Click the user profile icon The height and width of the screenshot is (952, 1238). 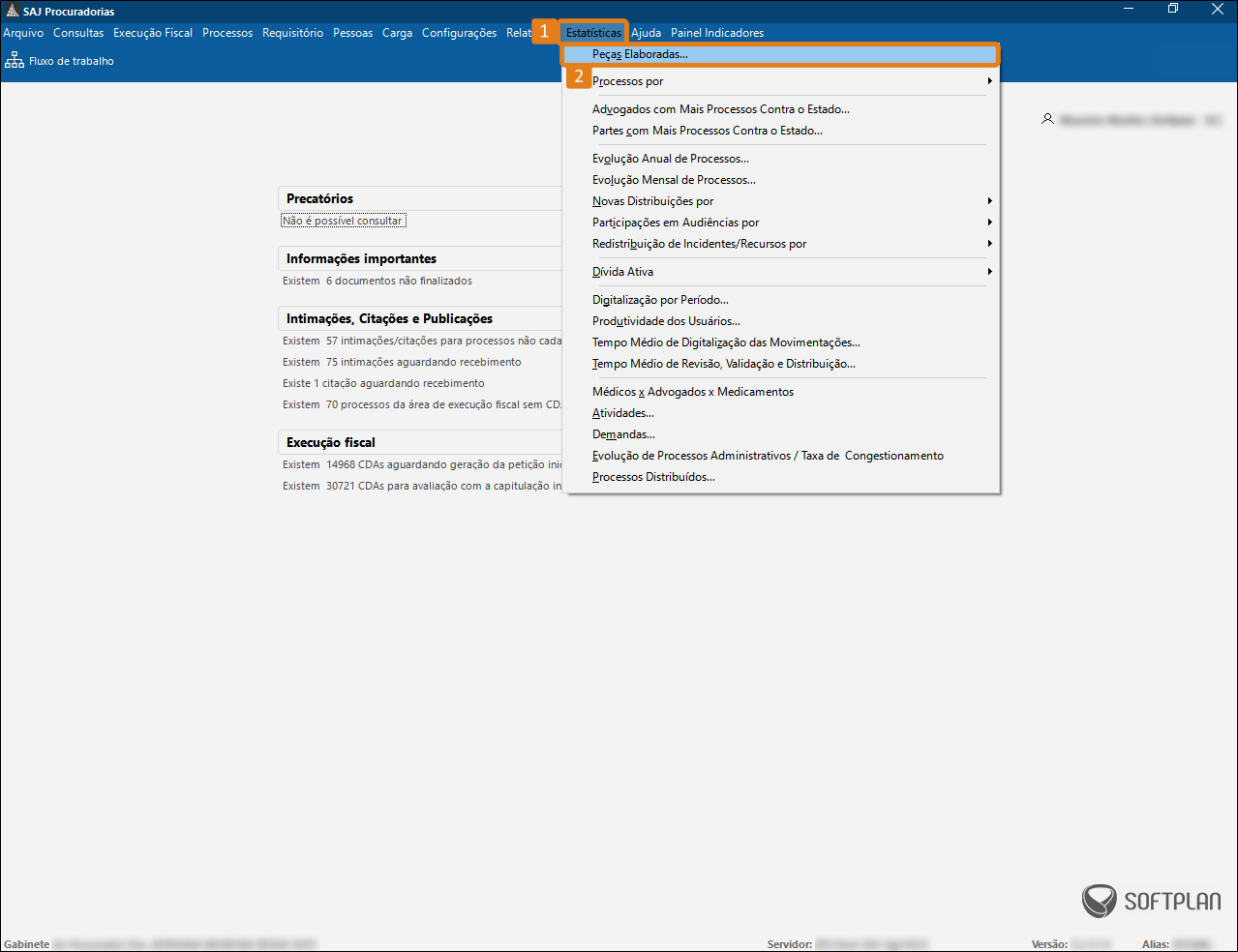tap(1047, 119)
